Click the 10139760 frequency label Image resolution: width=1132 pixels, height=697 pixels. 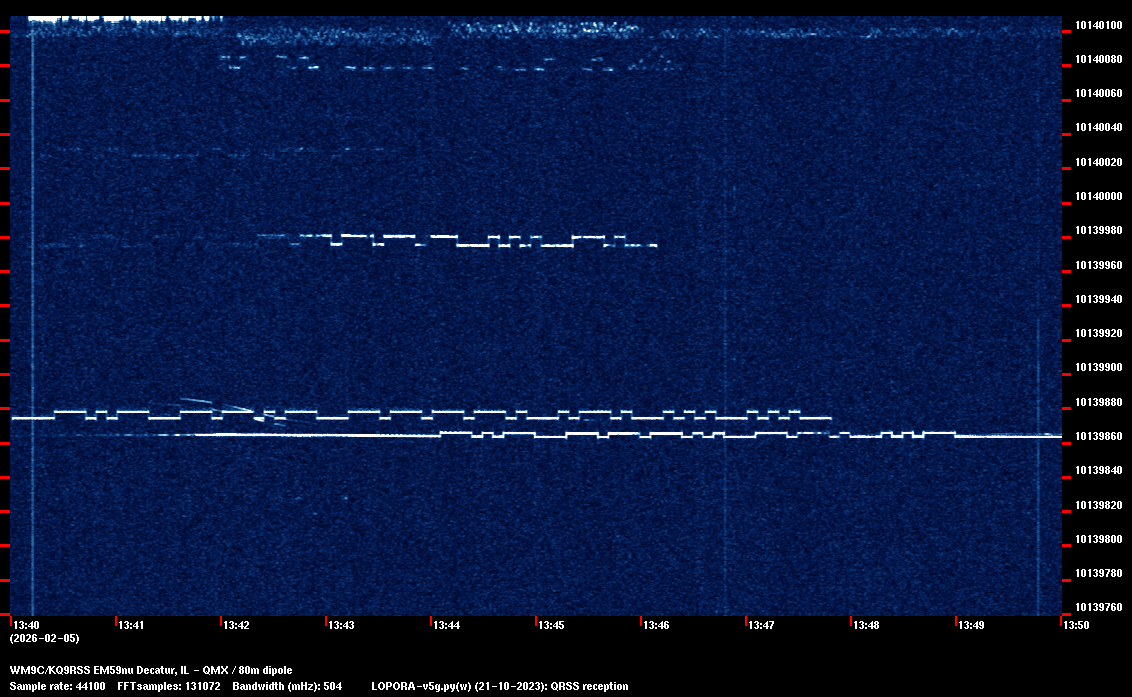pos(1098,607)
